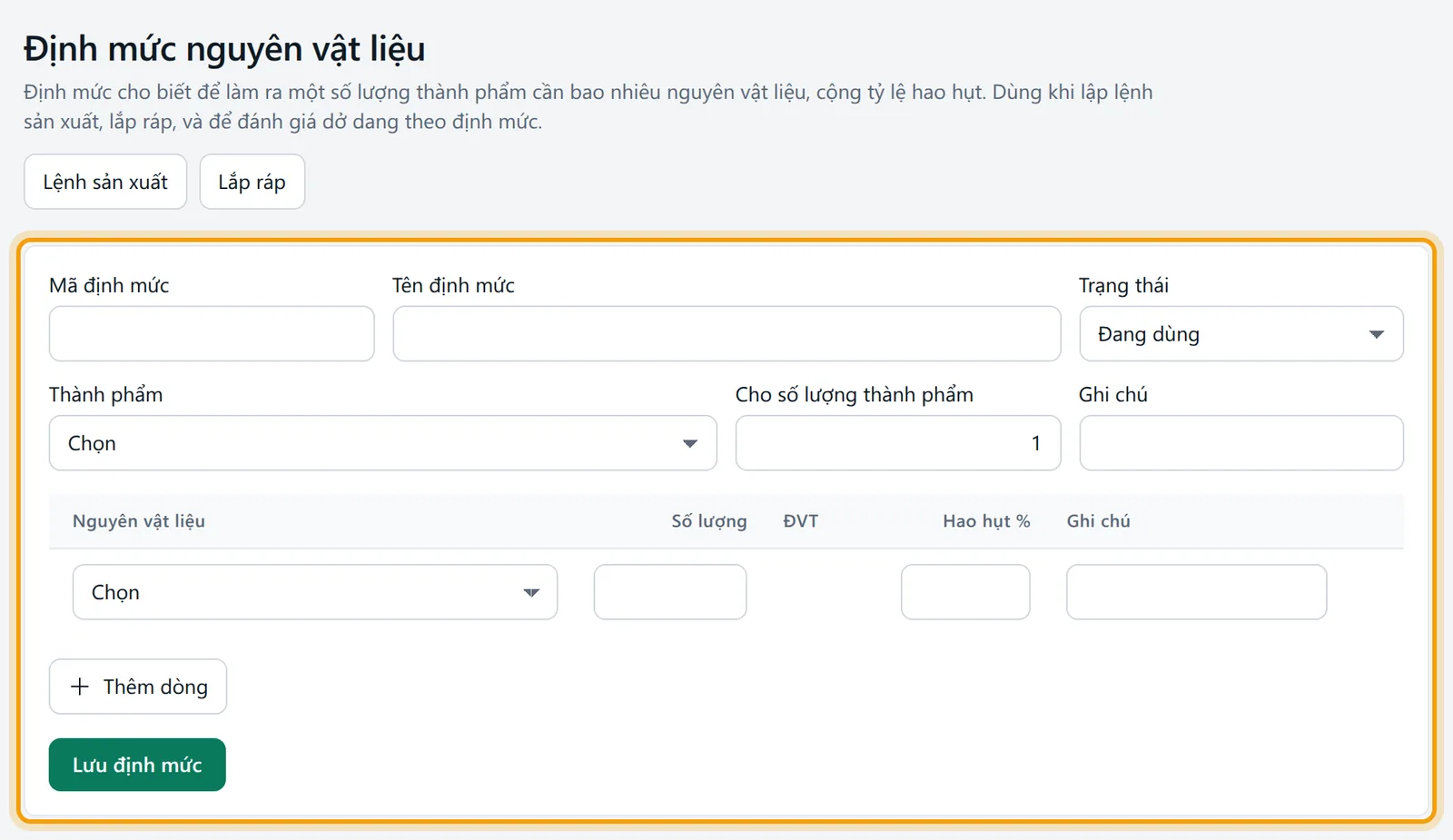Click the Hao hụt % column header
This screenshot has width=1453, height=840.
986,521
